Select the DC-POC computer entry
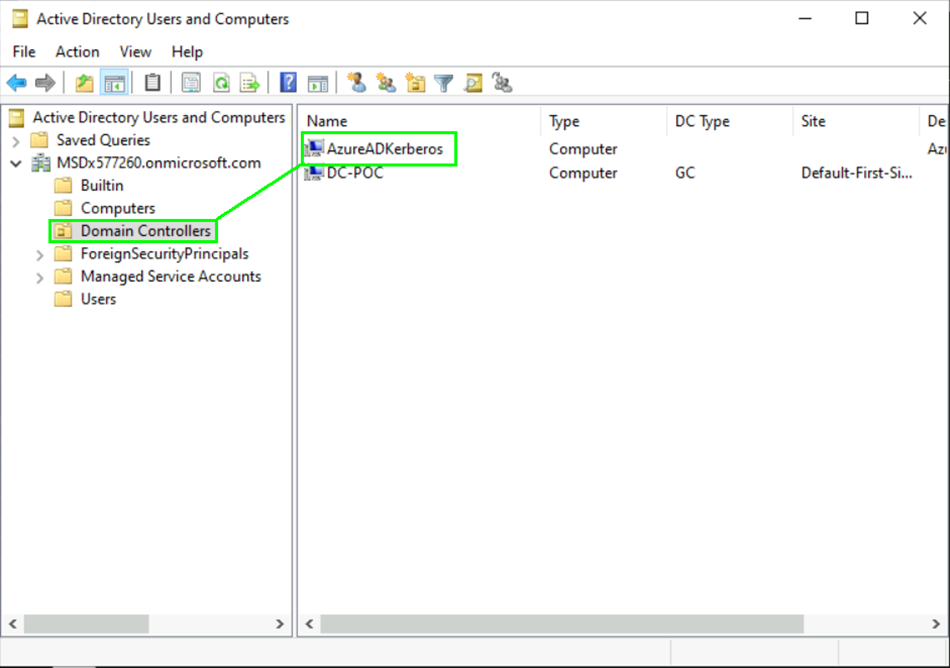Screen dimensions: 950x668 (354, 173)
